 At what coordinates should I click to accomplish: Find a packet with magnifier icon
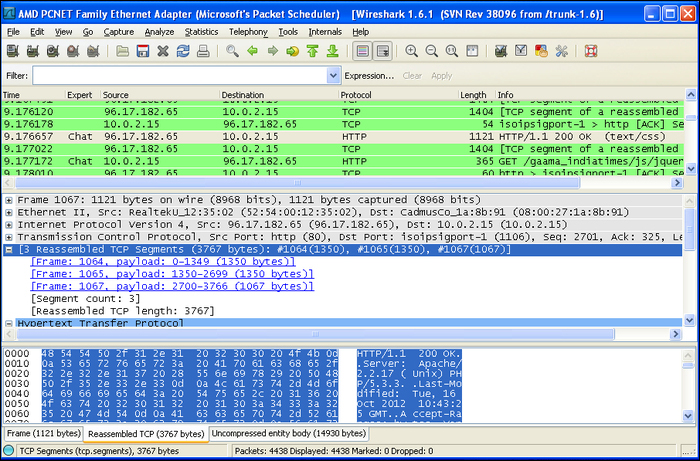232,51
